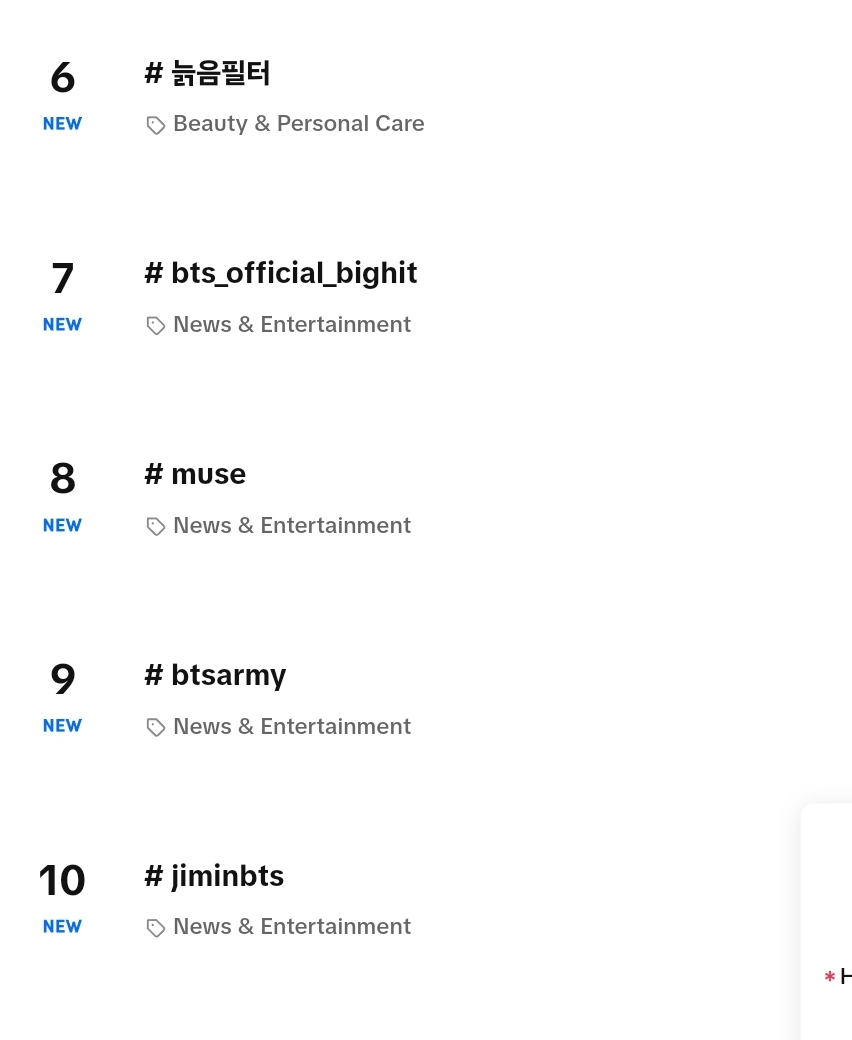852x1040 pixels.
Task: Click the tag icon under the muse hashtag
Action: [156, 527]
